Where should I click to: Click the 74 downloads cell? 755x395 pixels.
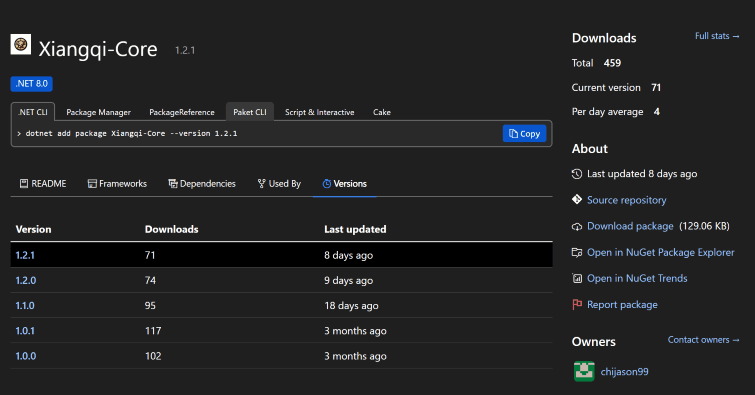tap(150, 280)
